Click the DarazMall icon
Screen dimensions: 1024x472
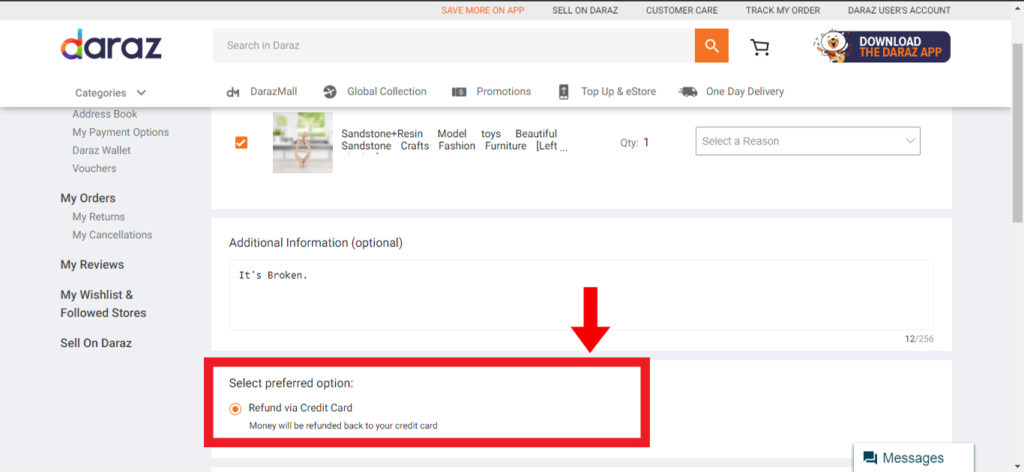coord(233,92)
